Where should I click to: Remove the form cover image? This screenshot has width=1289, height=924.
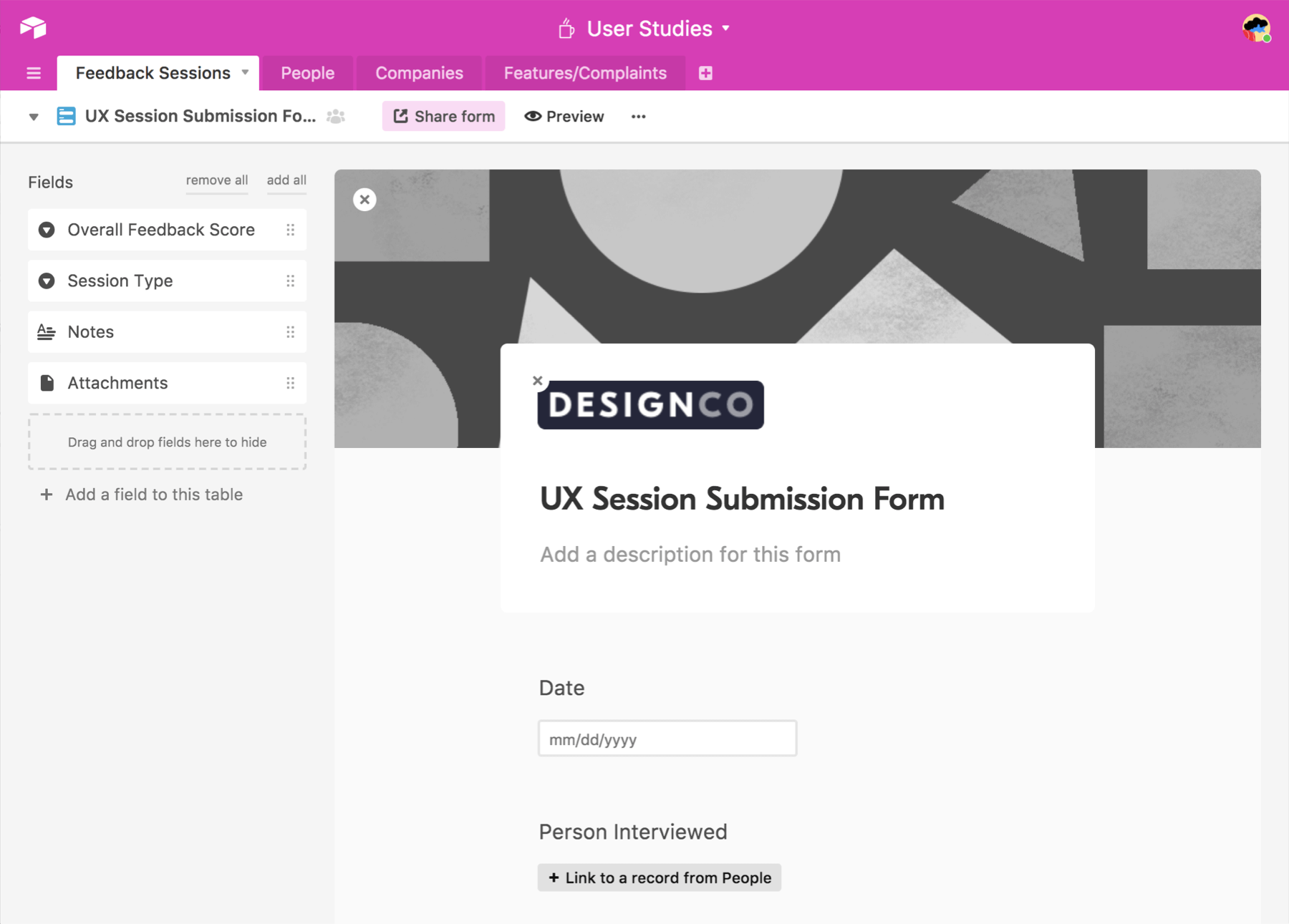tap(365, 200)
